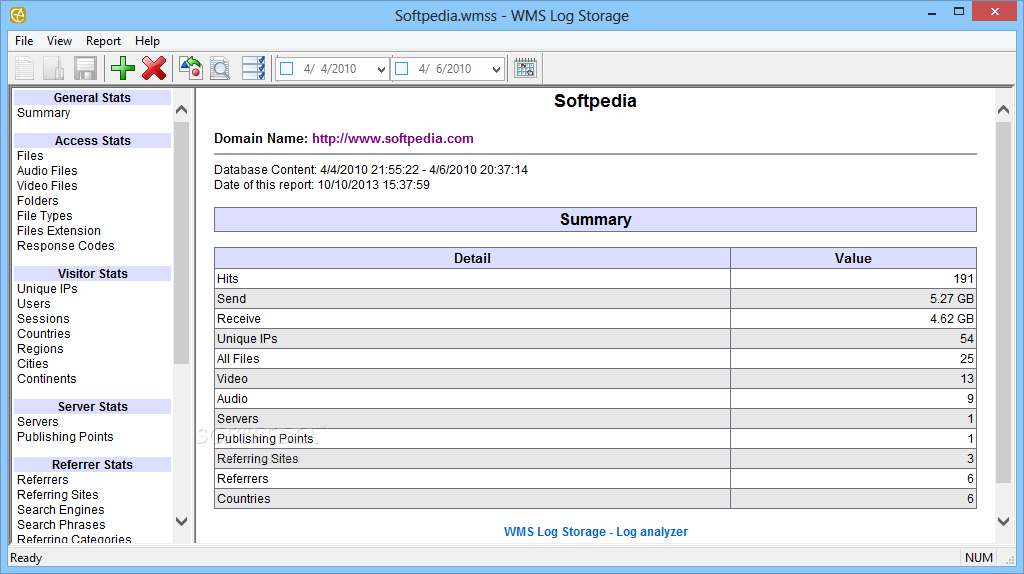This screenshot has width=1024, height=574.
Task: Open the Report menu
Action: pyautogui.click(x=103, y=40)
